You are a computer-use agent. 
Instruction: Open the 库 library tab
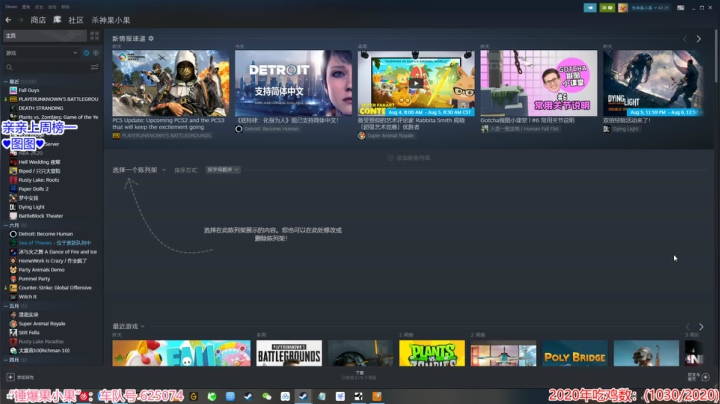tap(57, 20)
